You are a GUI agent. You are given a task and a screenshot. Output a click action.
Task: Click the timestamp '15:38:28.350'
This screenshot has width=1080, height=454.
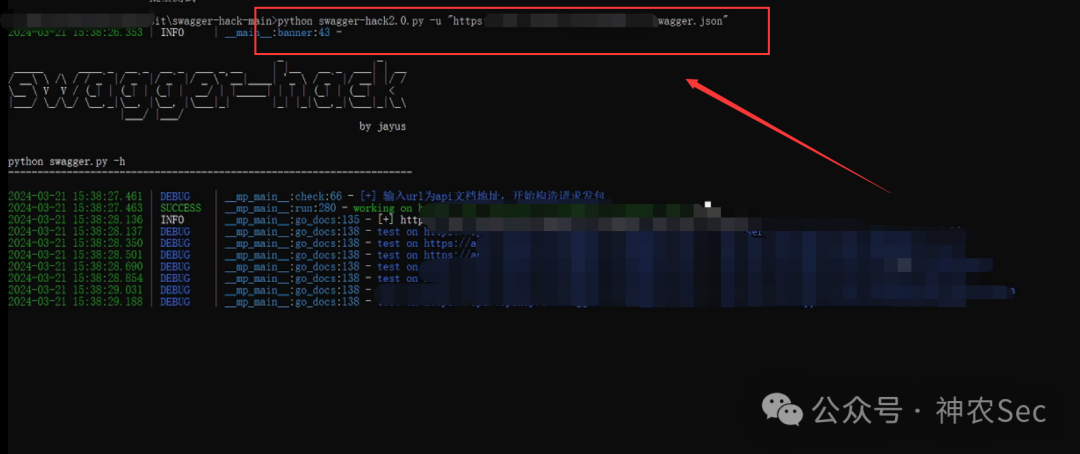pyautogui.click(x=108, y=243)
